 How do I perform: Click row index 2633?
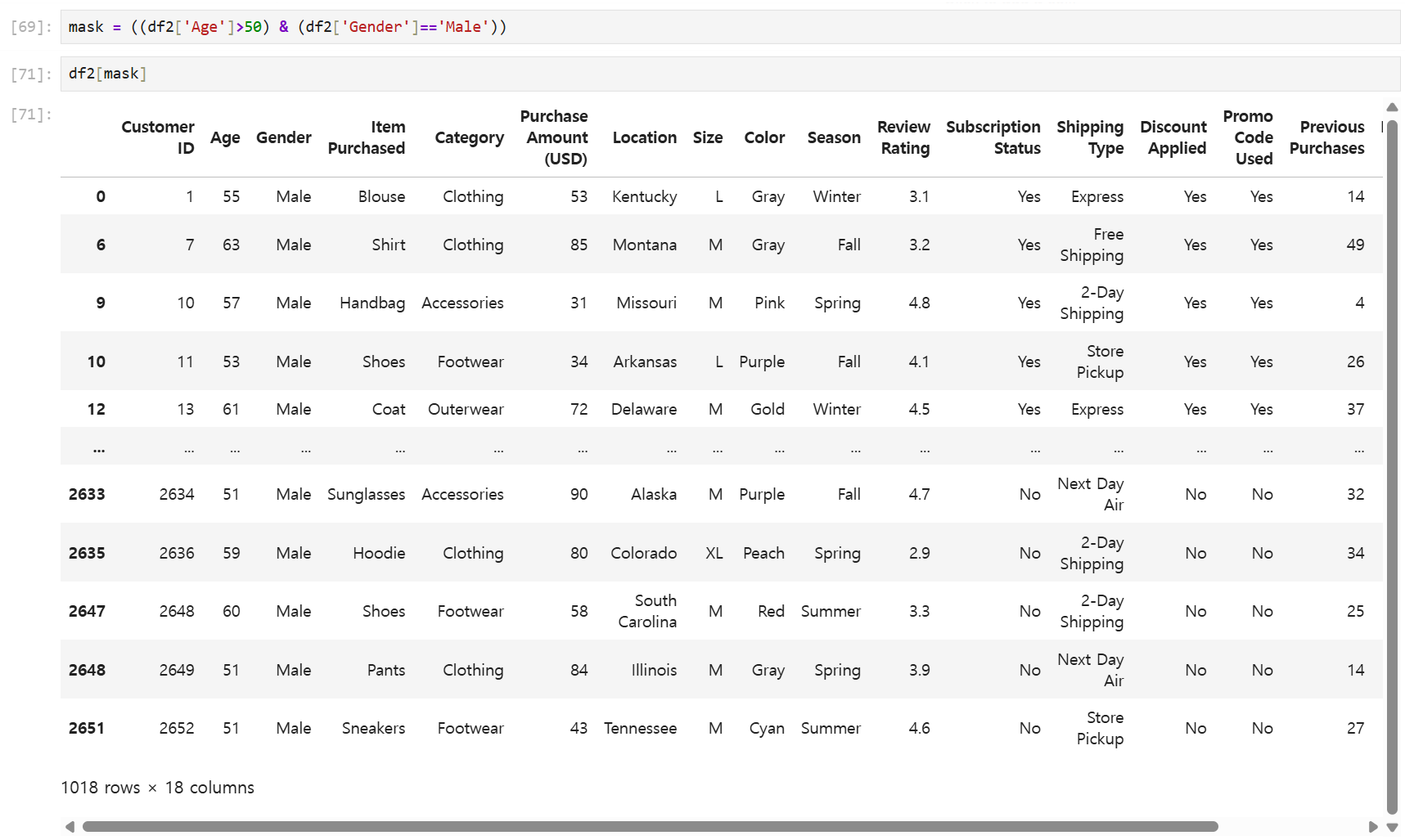pyautogui.click(x=87, y=494)
